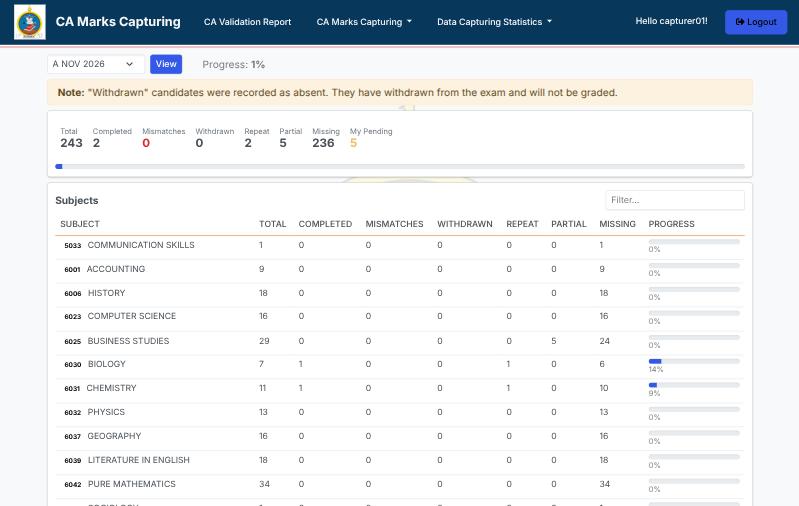This screenshot has height=506, width=799.
Task: Focus the subjects Filter field
Action: click(x=675, y=200)
